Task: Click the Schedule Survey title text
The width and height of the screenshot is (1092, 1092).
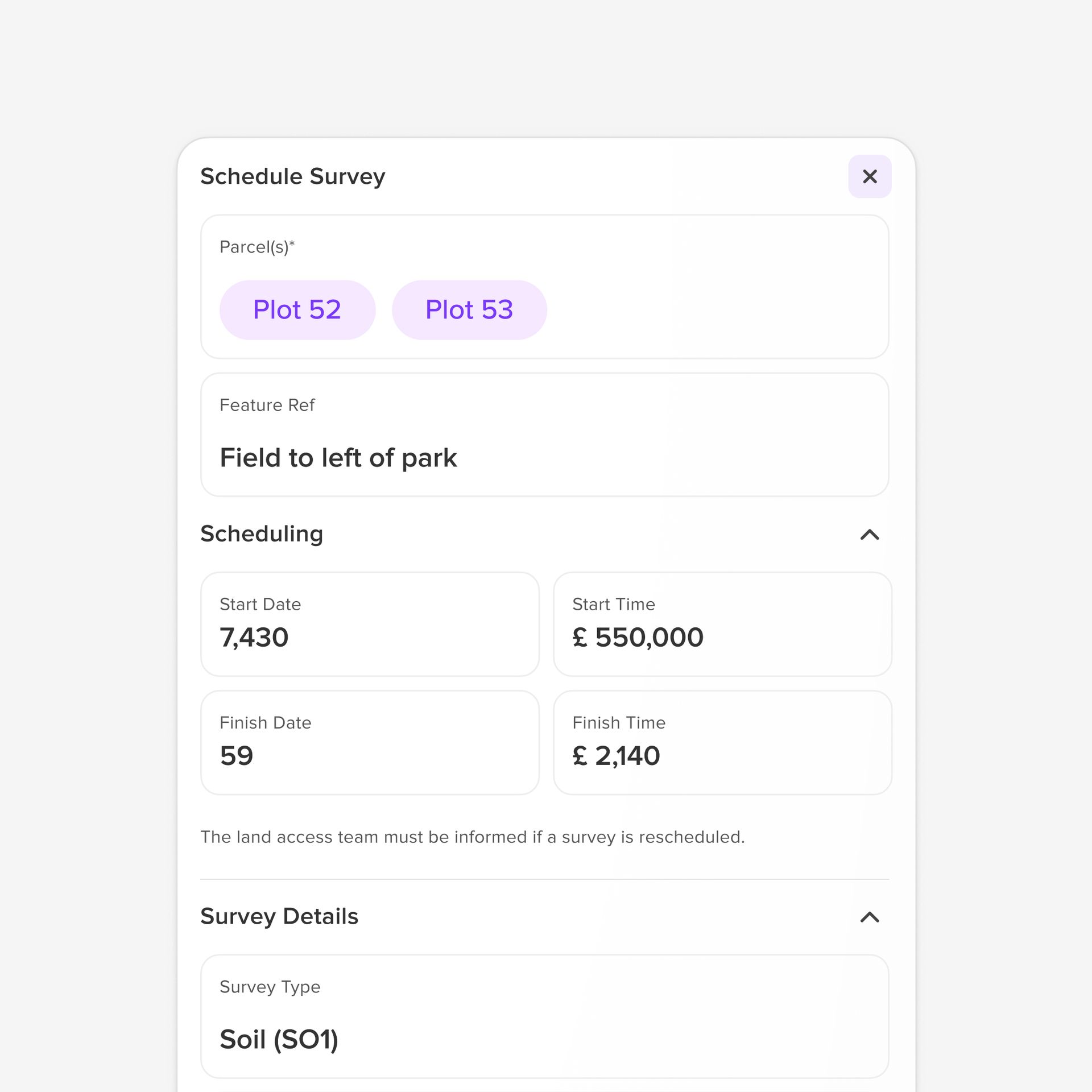Action: [x=293, y=177]
